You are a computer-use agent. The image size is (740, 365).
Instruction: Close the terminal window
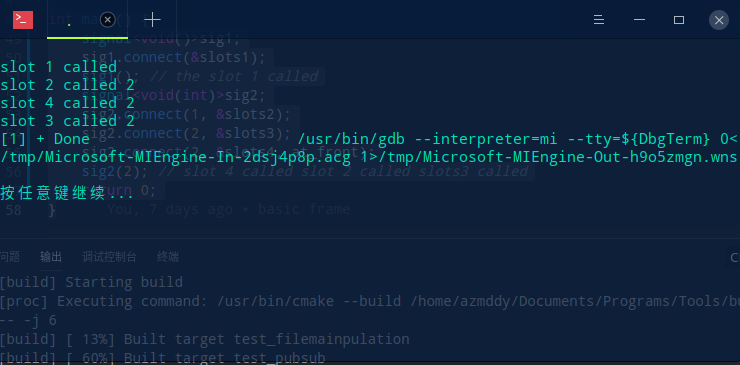(719, 20)
